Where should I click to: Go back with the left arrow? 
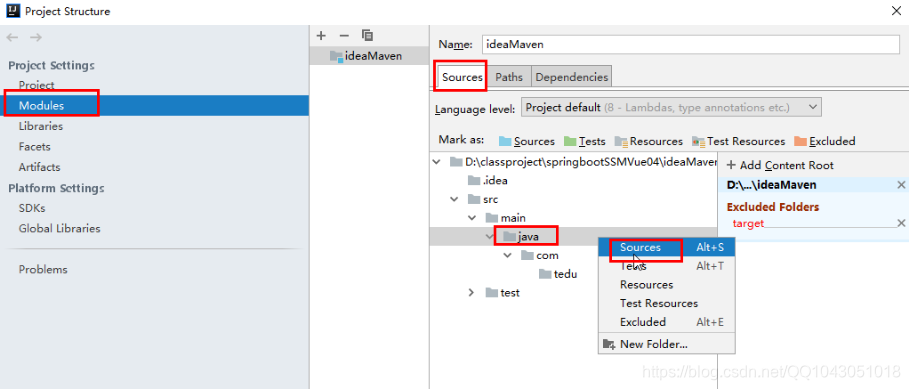pos(12,38)
